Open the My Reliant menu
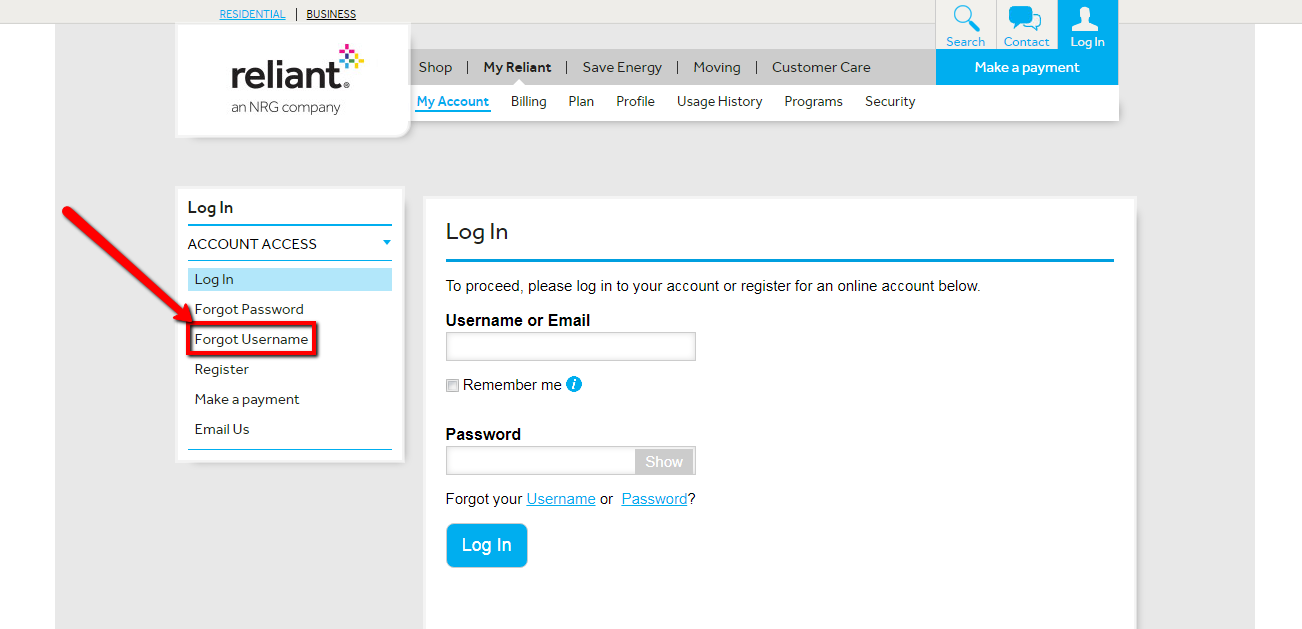The width and height of the screenshot is (1302, 629). [516, 67]
